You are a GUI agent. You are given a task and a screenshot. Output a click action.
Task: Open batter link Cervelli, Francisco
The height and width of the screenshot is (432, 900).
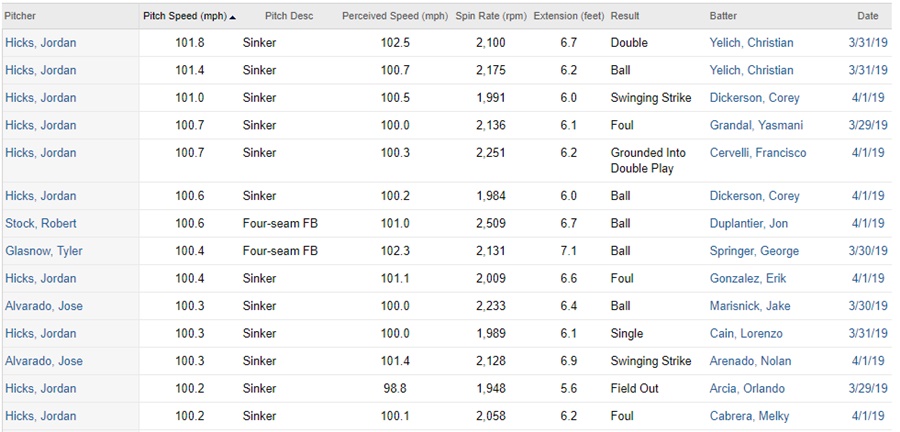click(757, 153)
